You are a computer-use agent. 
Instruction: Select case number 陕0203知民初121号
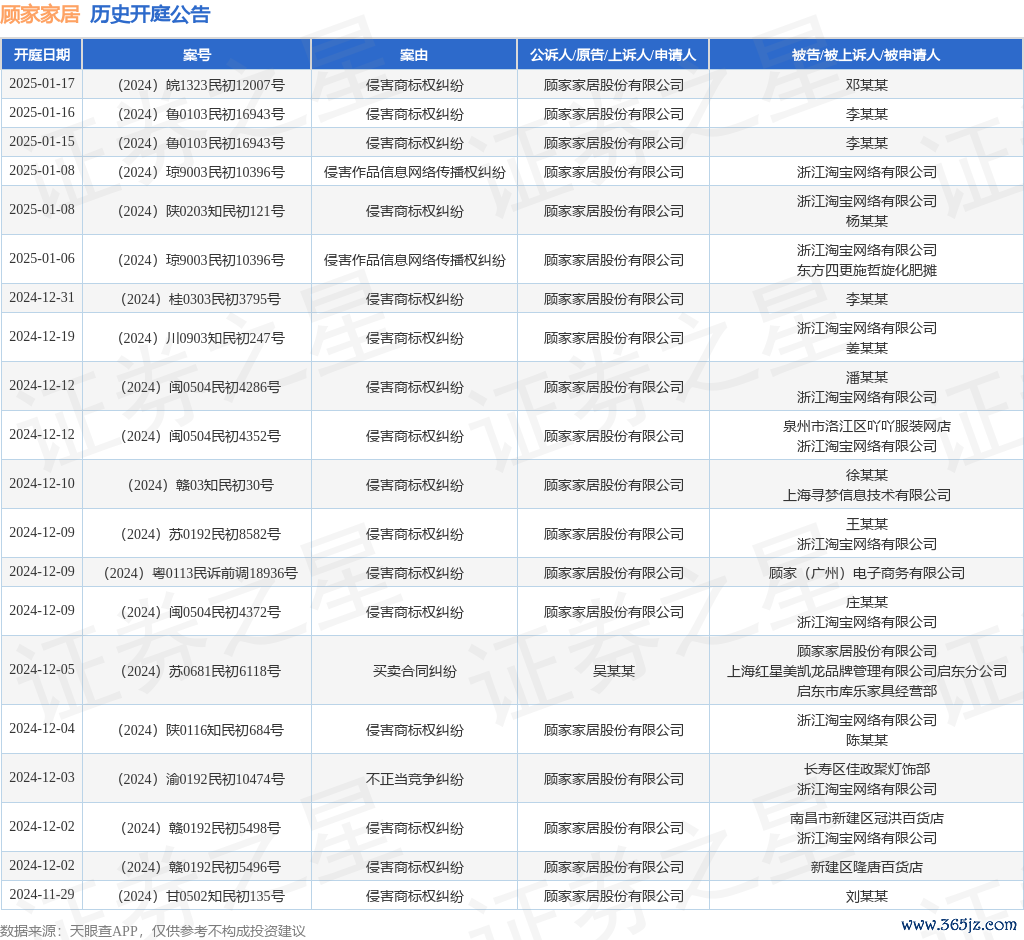tap(201, 211)
